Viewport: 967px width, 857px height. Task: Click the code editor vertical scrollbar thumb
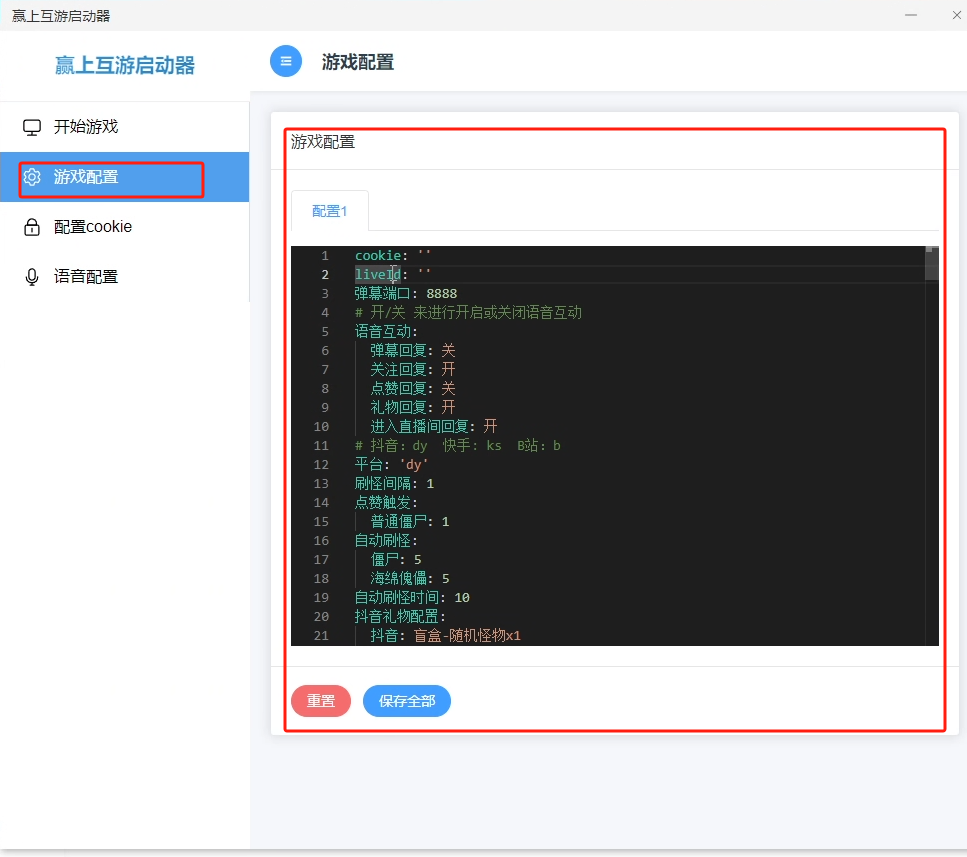932,264
